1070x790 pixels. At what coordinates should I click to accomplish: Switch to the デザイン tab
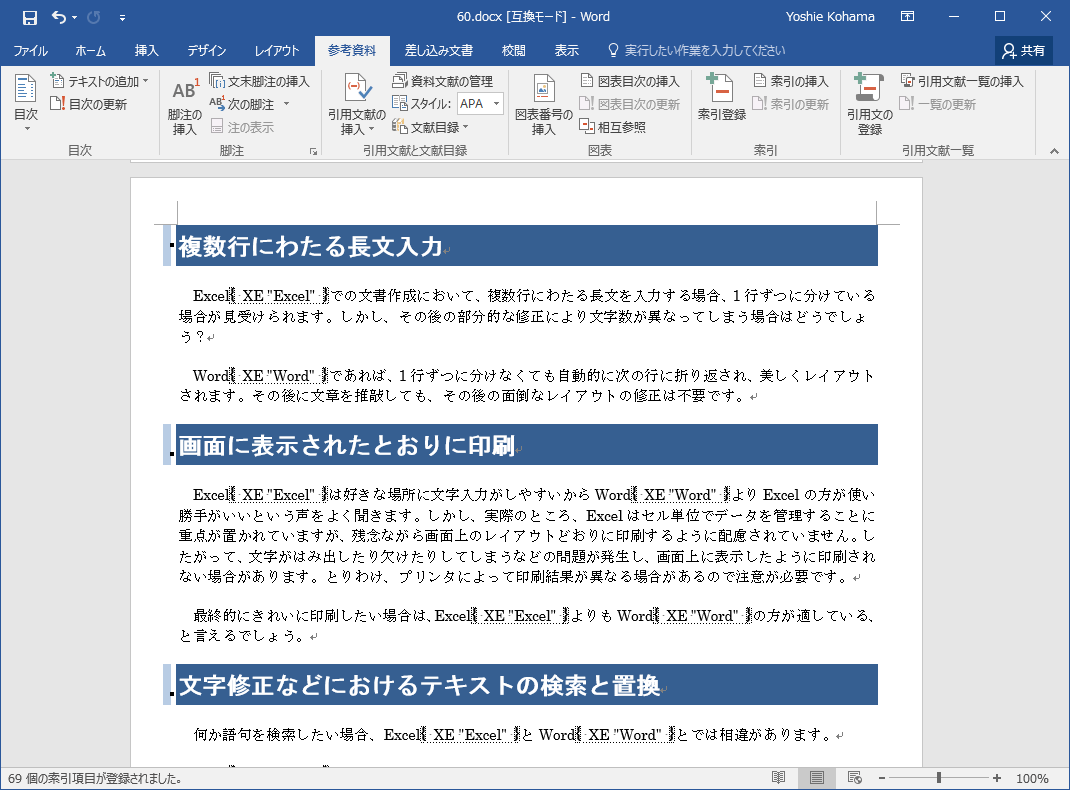click(x=207, y=50)
